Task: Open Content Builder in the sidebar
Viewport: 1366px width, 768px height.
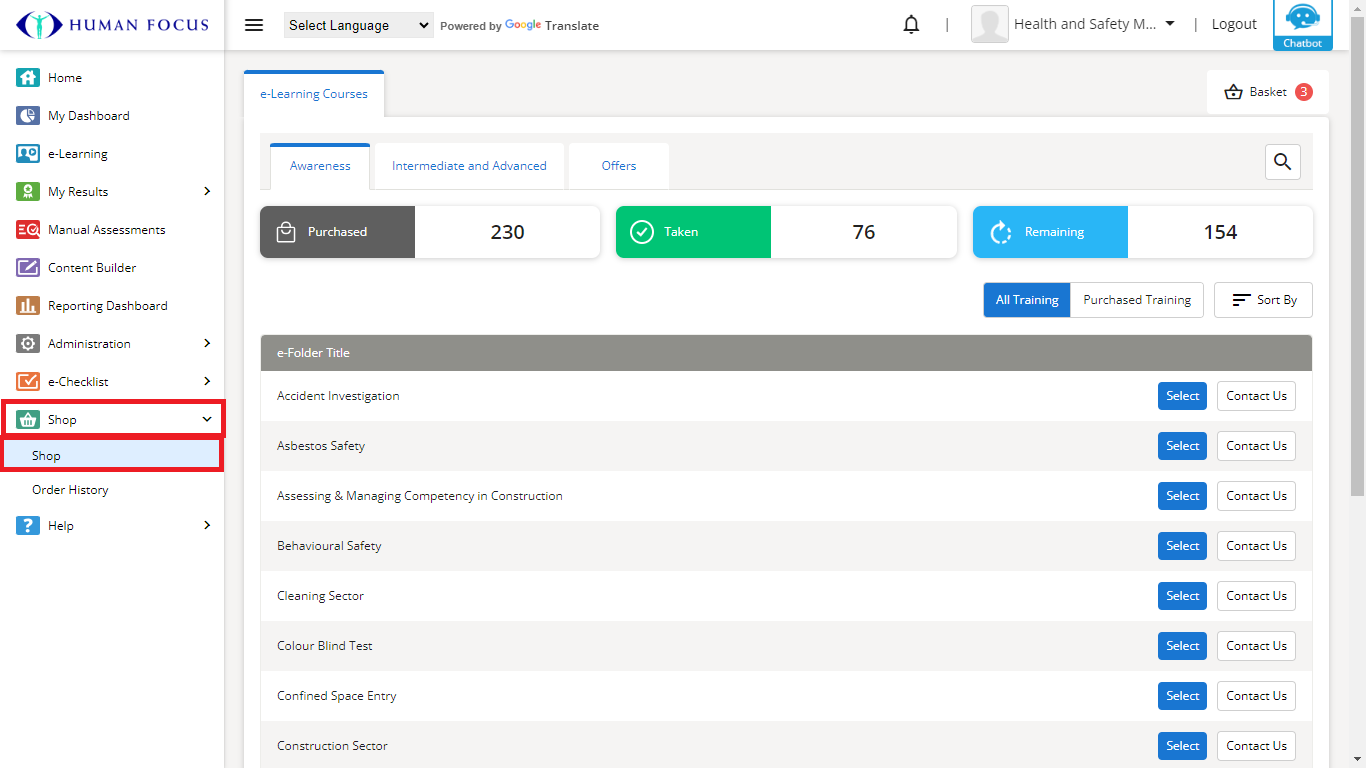Action: (92, 268)
